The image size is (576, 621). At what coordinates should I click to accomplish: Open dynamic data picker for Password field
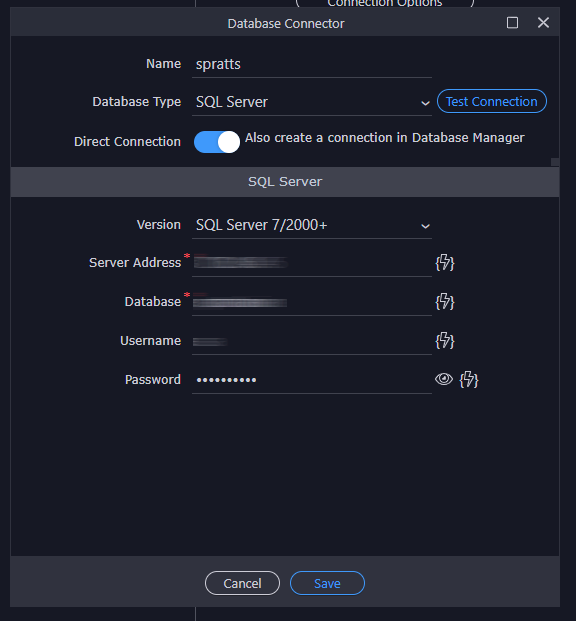click(469, 379)
